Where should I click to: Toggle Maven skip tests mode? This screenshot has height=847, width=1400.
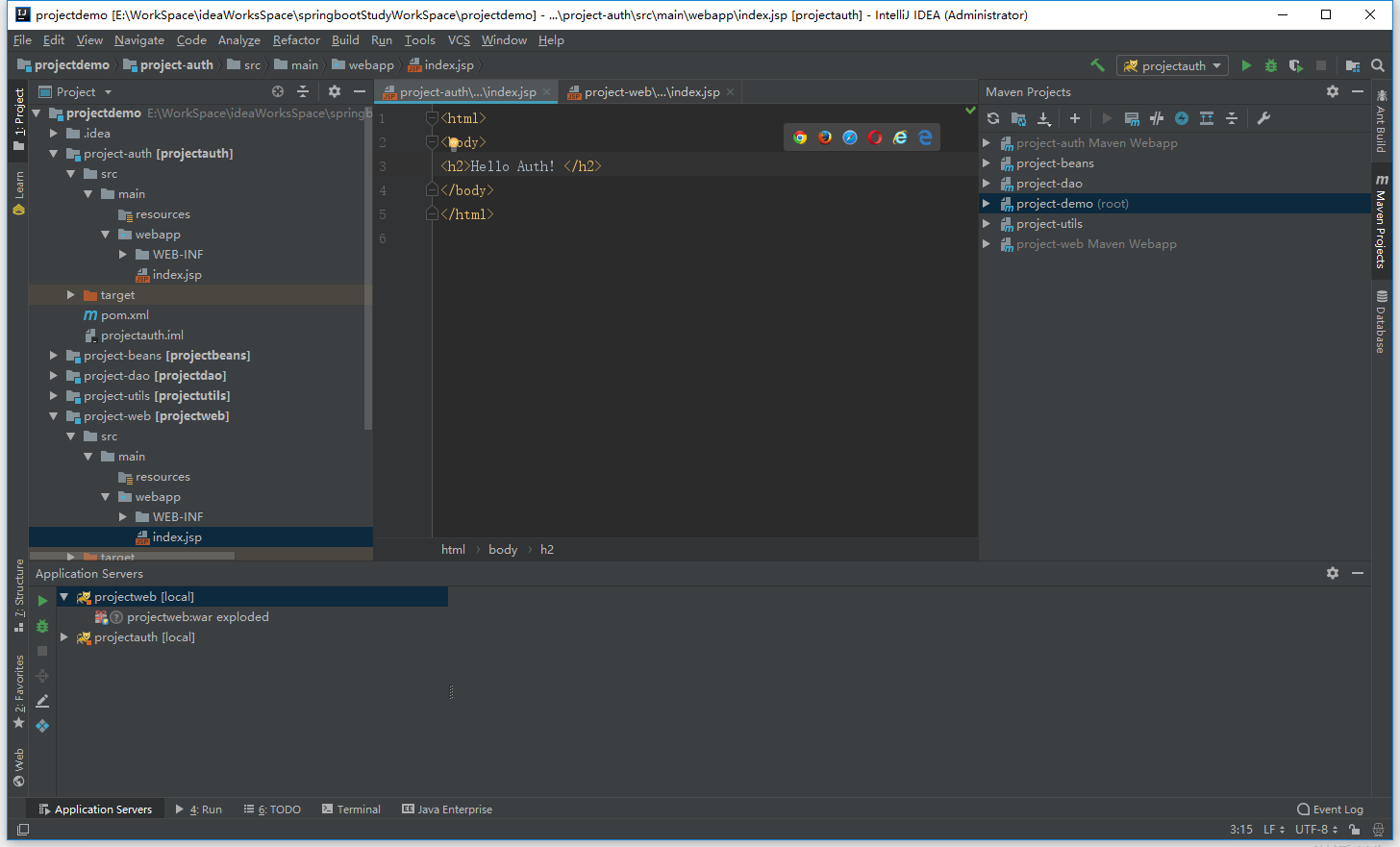[x=1182, y=118]
